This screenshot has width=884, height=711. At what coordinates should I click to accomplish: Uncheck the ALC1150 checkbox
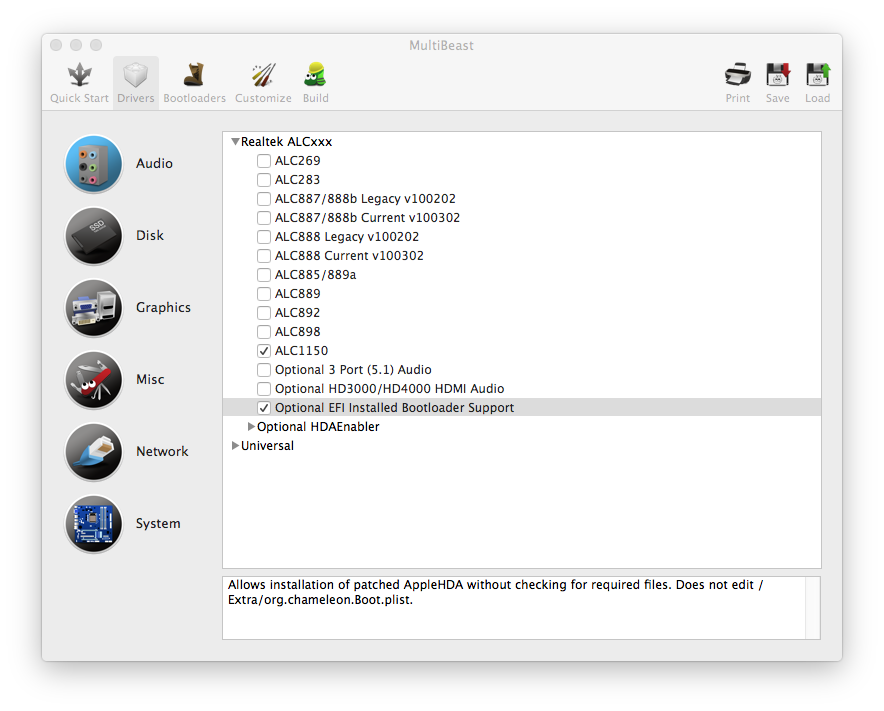(263, 351)
